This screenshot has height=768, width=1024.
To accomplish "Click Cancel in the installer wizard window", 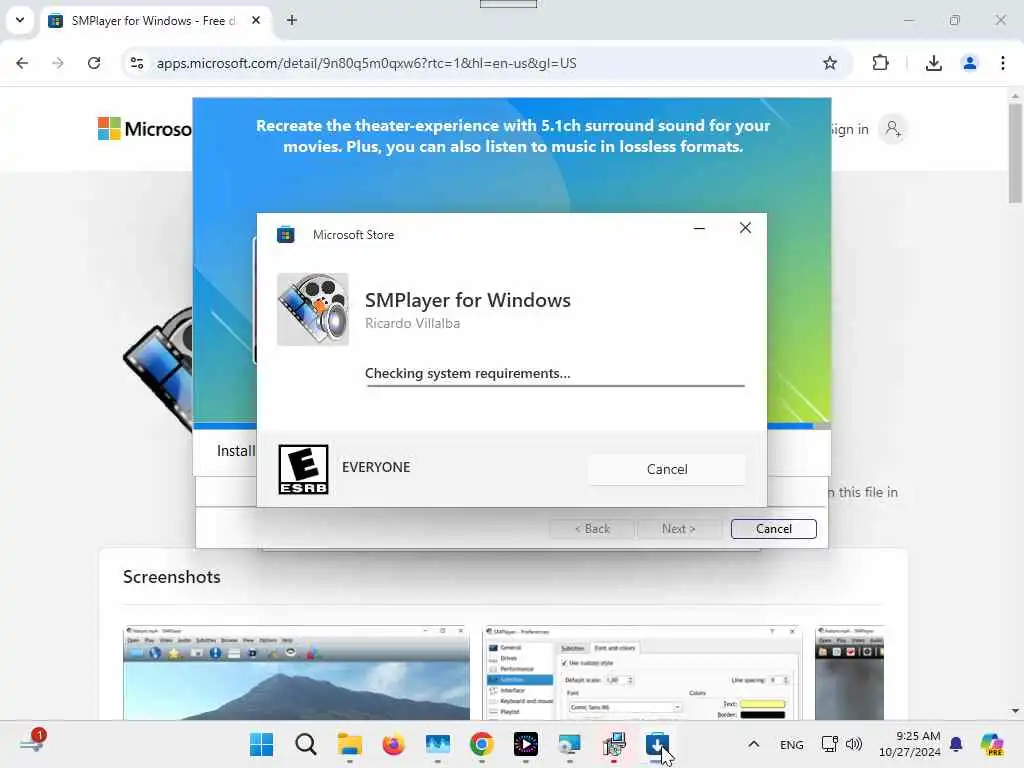I will click(773, 529).
